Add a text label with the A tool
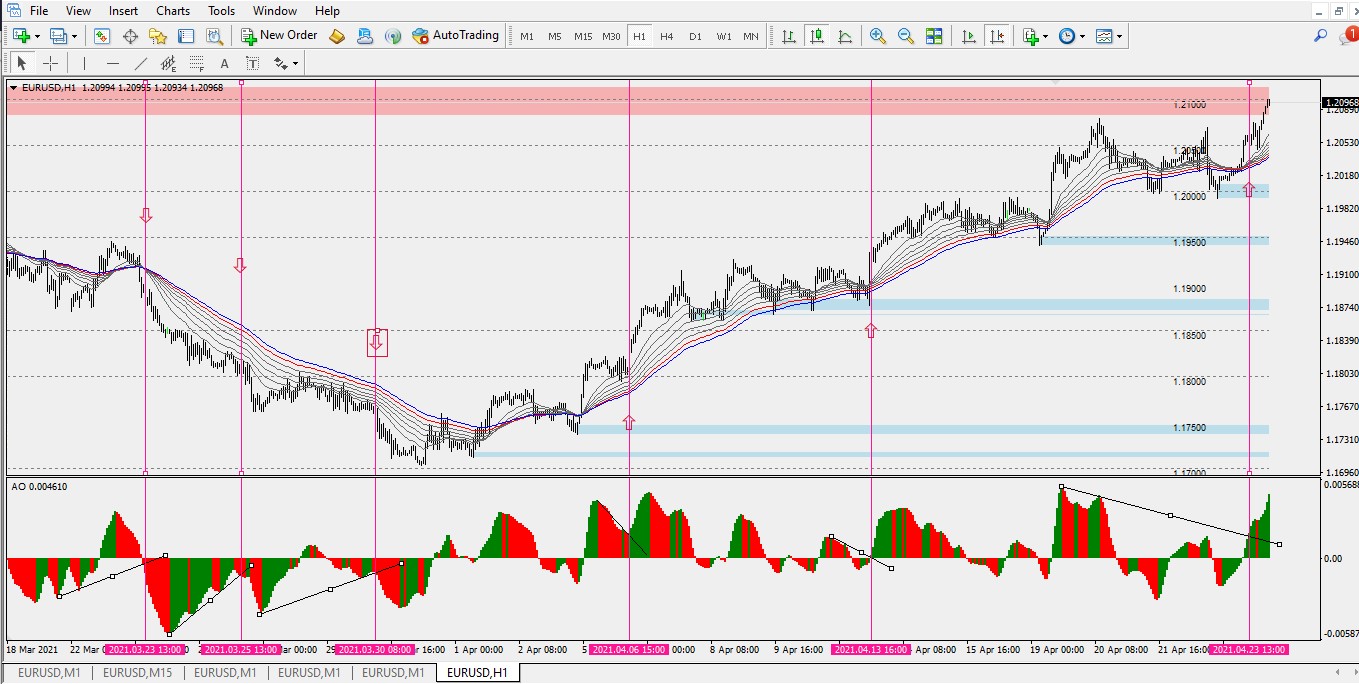 click(224, 63)
